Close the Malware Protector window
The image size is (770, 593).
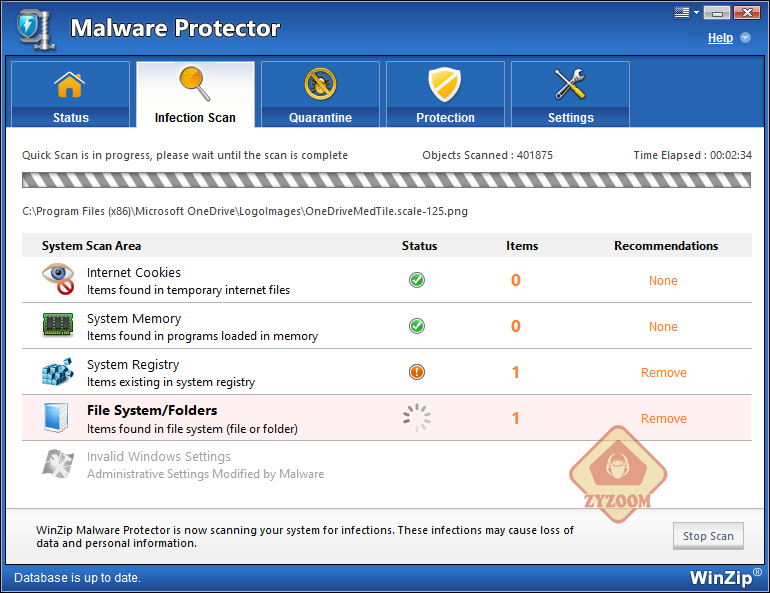[x=747, y=13]
